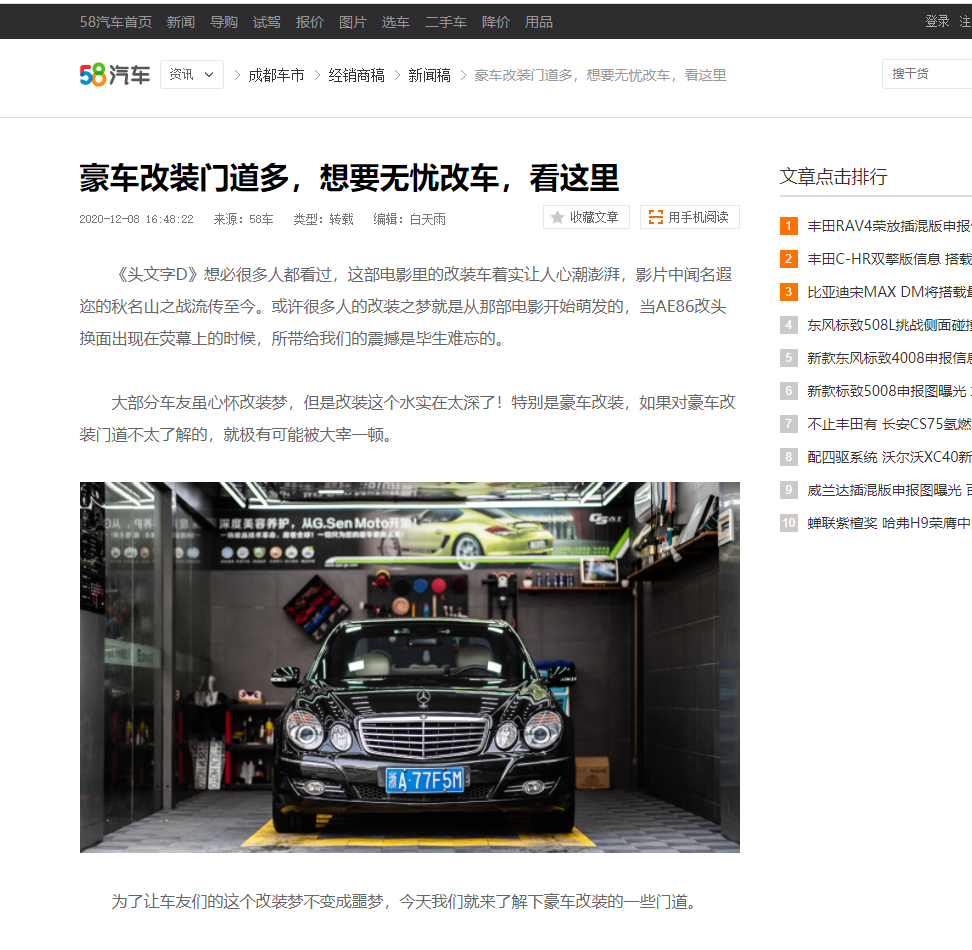
Task: Open 成都车市 breadcrumb
Action: [276, 75]
